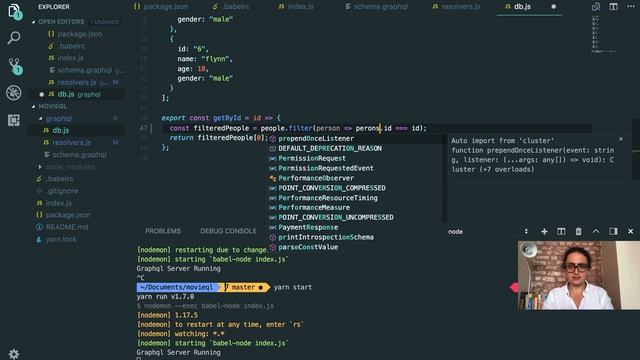Open db.js in the graphql folder
The height and width of the screenshot is (360, 640).
(76, 131)
